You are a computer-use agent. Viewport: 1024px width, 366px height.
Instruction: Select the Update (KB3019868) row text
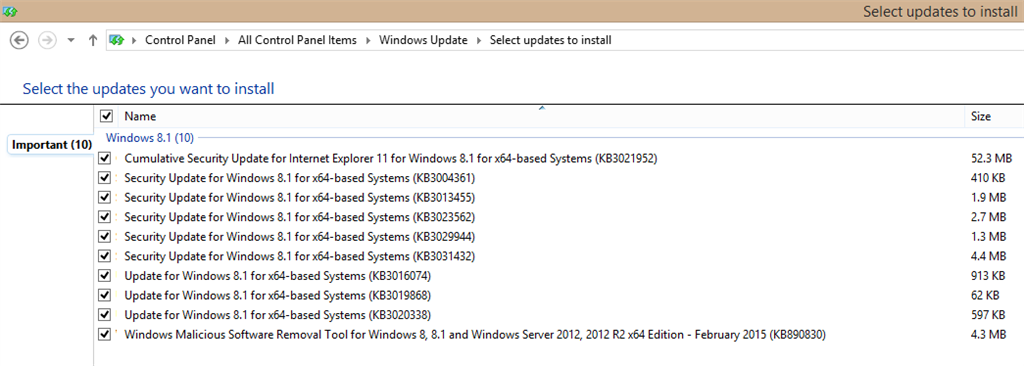(278, 295)
